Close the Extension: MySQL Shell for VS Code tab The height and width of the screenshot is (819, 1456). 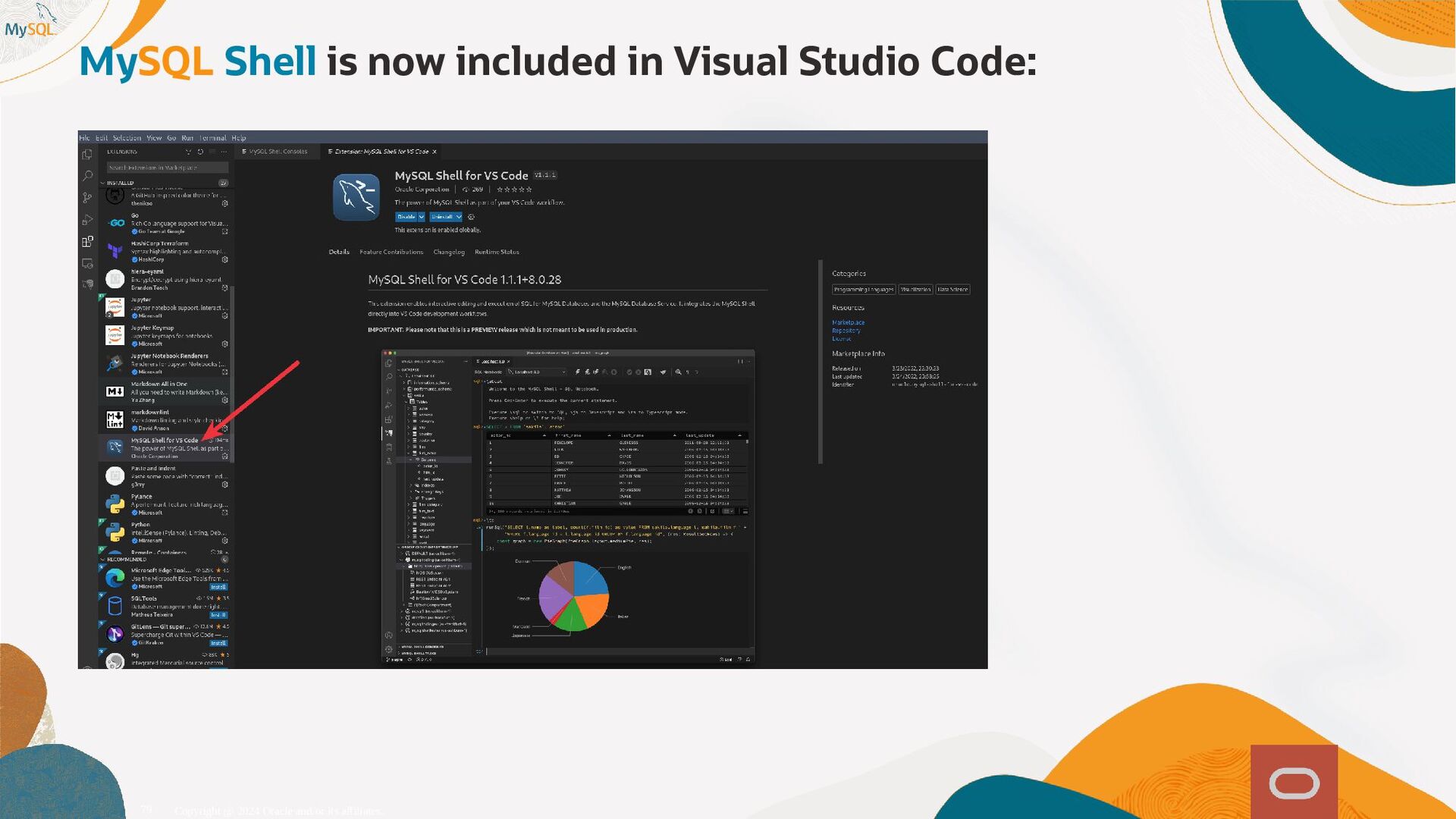(x=435, y=152)
